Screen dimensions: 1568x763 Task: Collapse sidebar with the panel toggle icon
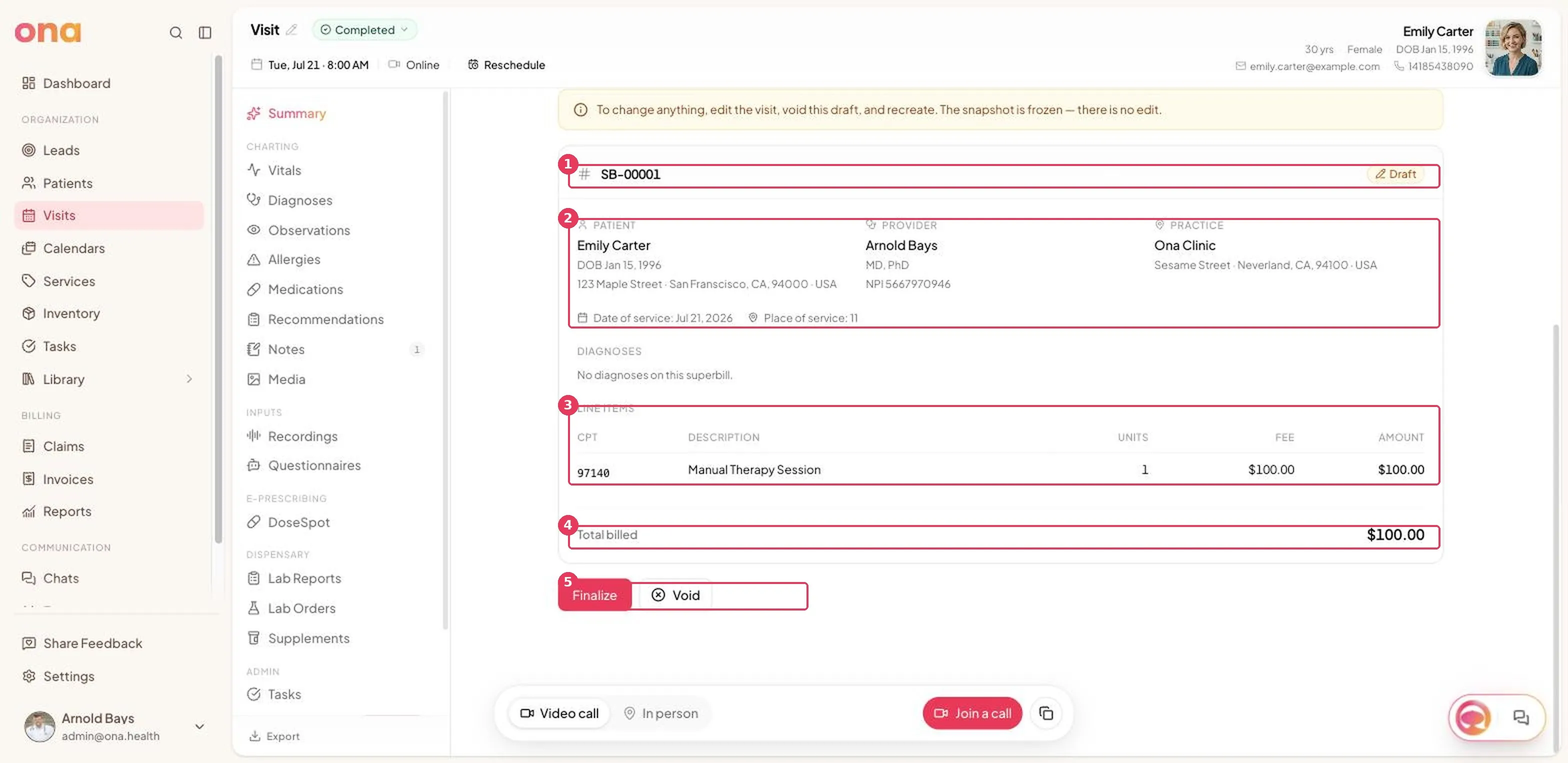[x=205, y=33]
